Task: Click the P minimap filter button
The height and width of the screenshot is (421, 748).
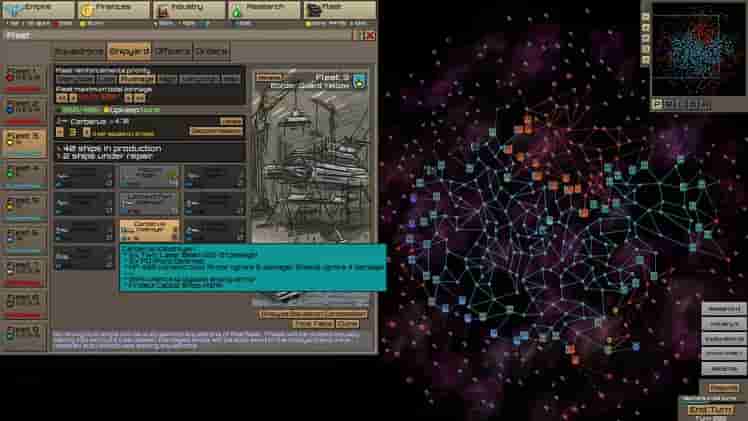Action: 658,103
